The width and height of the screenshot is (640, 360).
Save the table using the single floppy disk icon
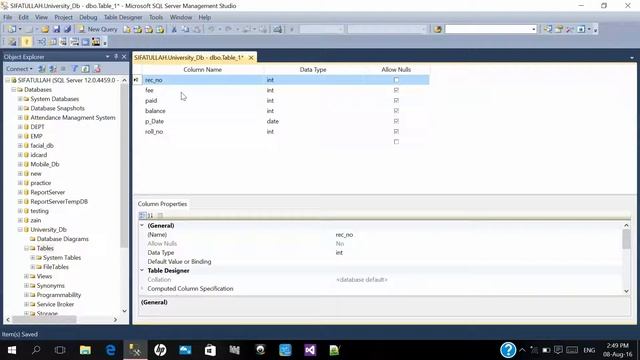click(x=56, y=29)
